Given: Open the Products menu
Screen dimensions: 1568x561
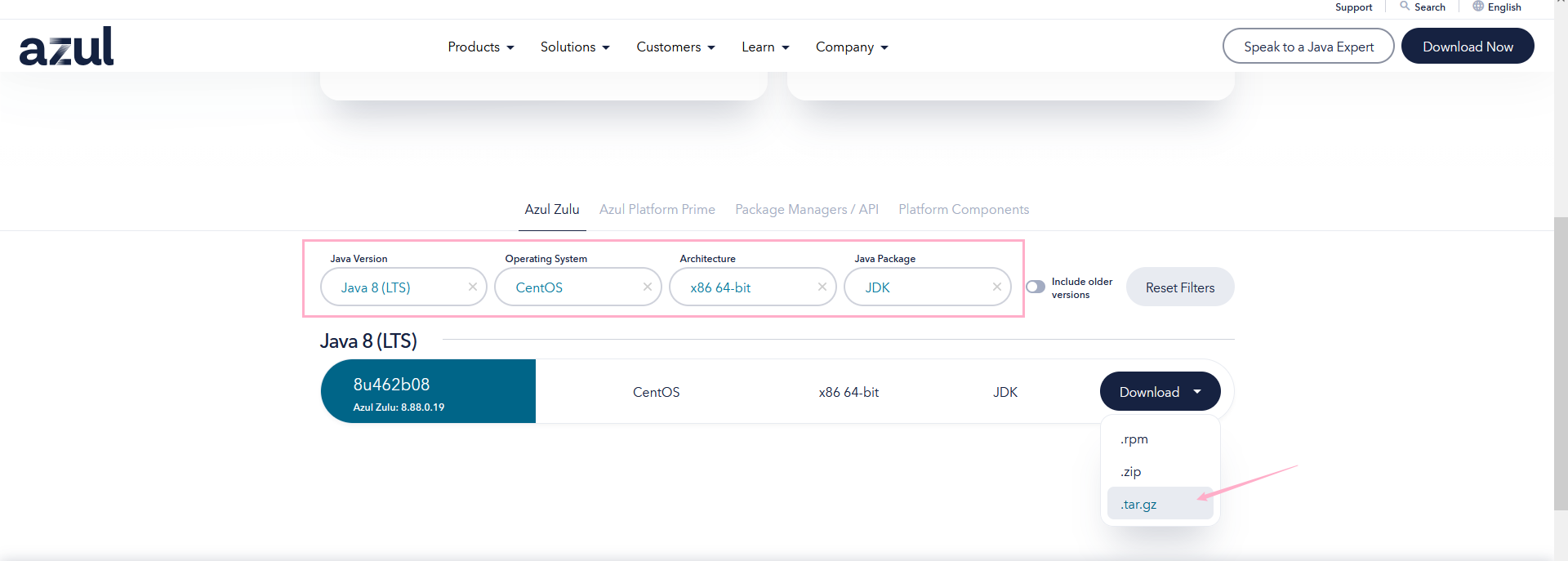Looking at the screenshot, I should click(x=481, y=47).
